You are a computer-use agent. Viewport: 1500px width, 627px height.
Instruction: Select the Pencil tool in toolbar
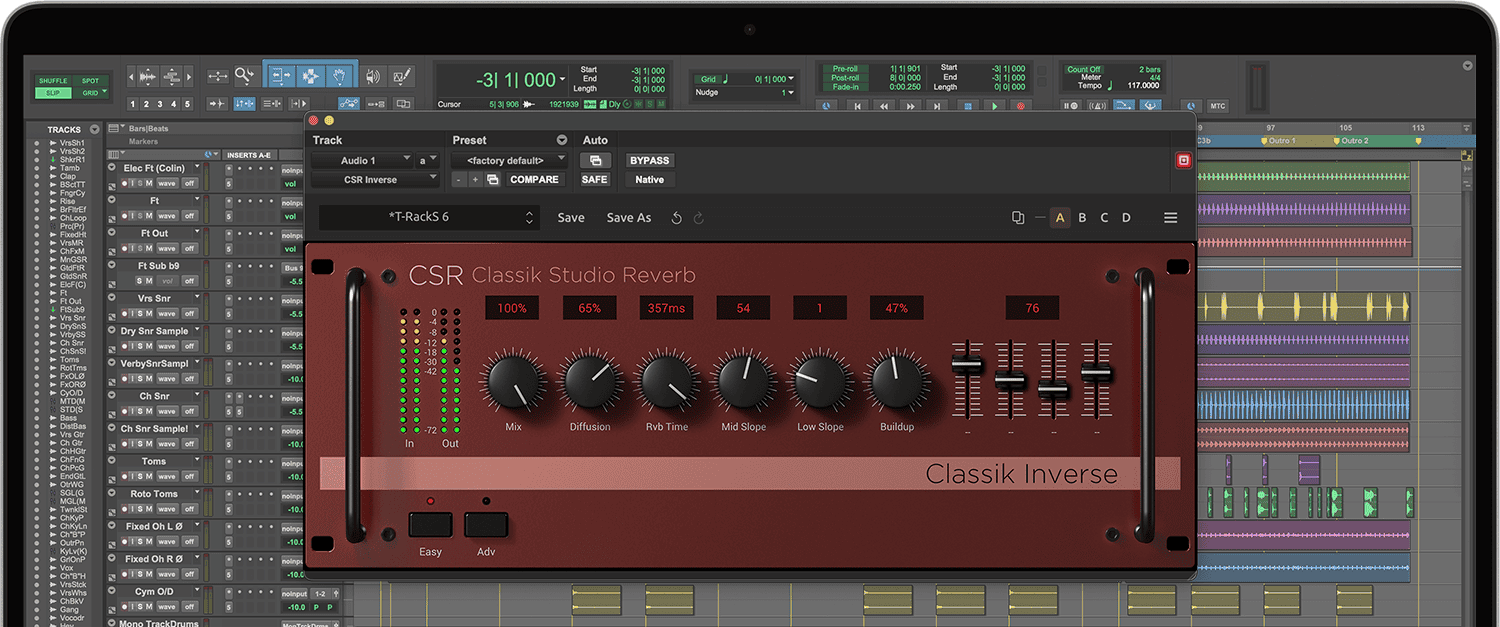coord(402,76)
